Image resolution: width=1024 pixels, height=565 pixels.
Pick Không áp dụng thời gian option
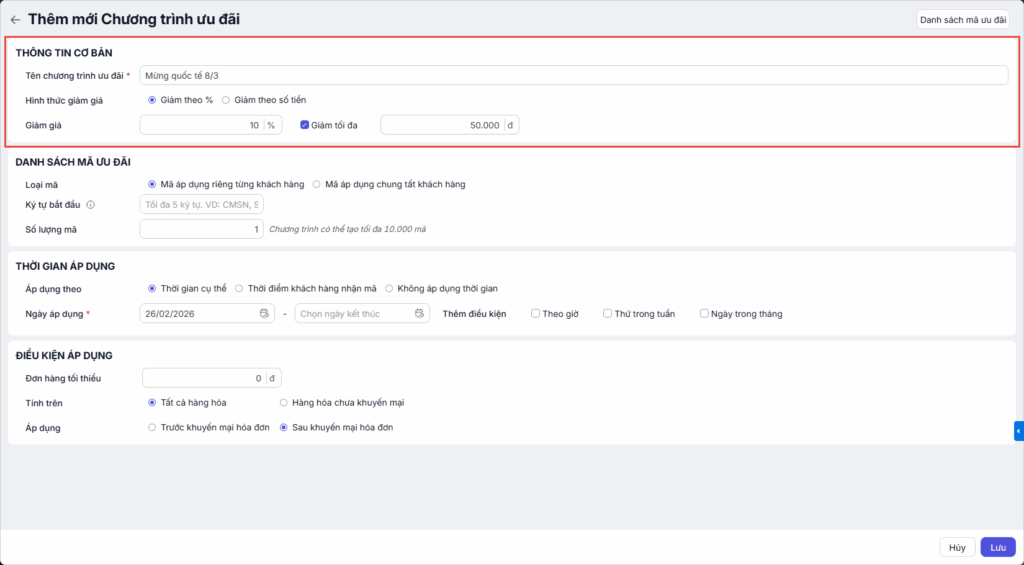389,289
